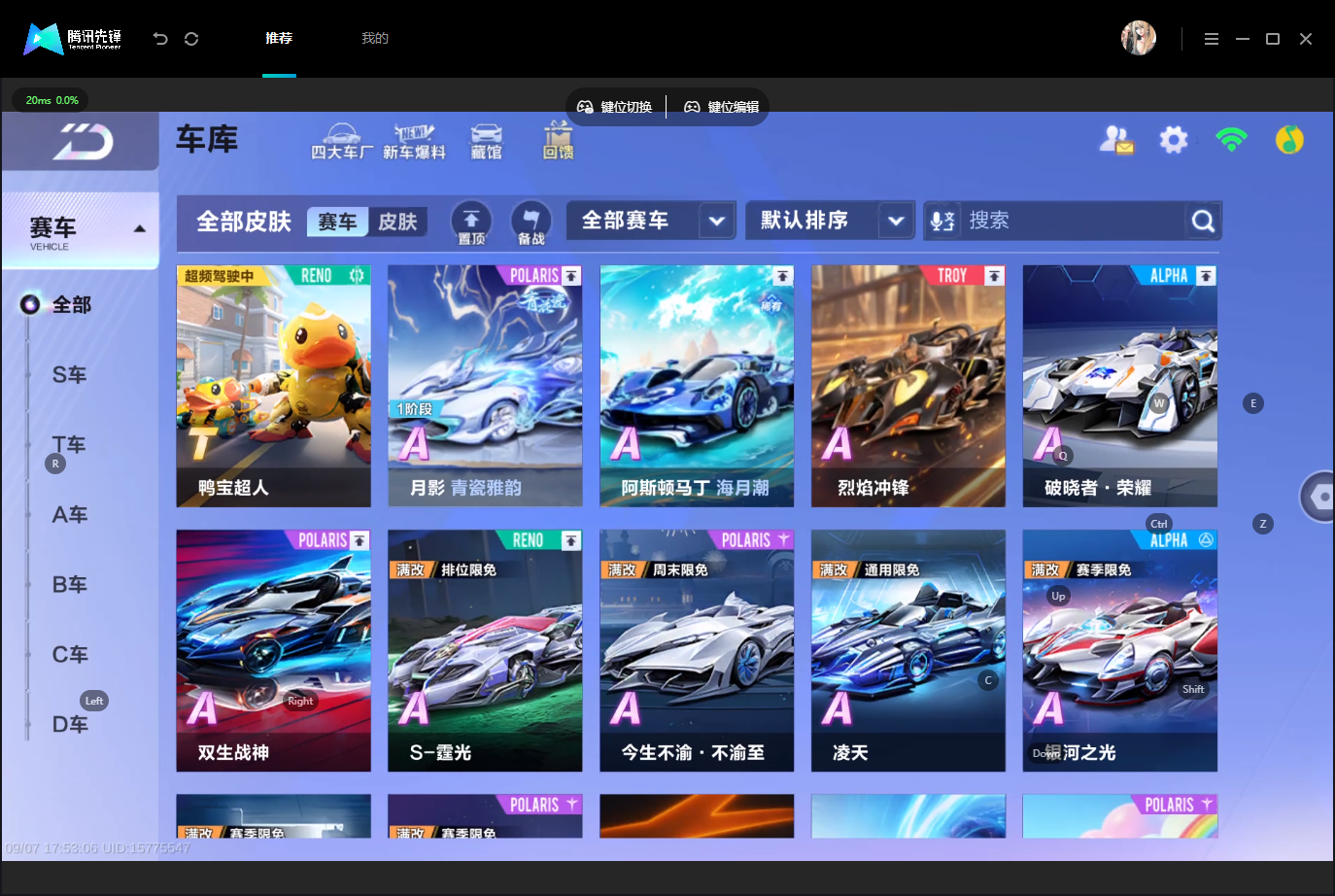Open the user avatar profile
The width and height of the screenshot is (1335, 896).
[x=1139, y=38]
